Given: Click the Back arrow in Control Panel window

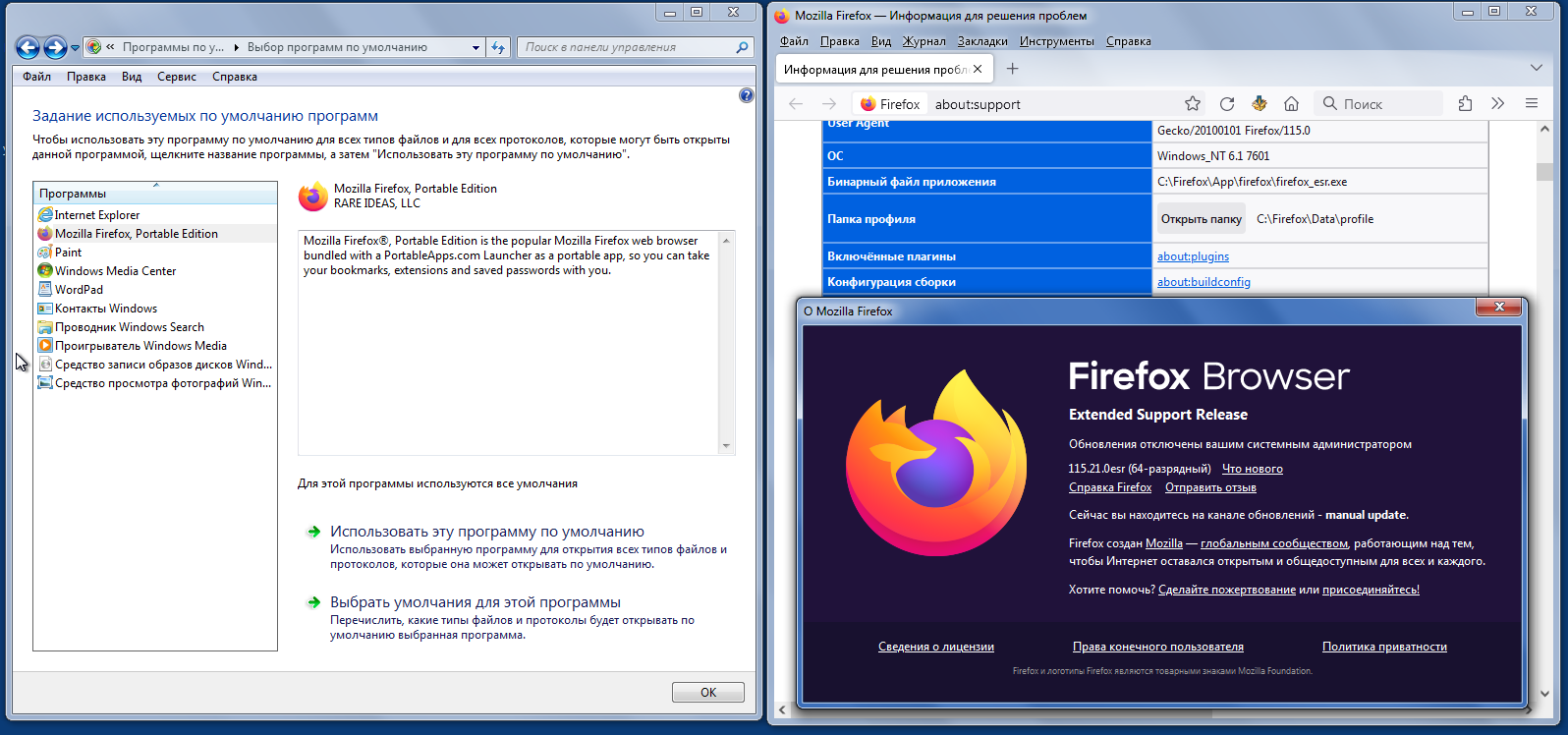Looking at the screenshot, I should (x=28, y=47).
